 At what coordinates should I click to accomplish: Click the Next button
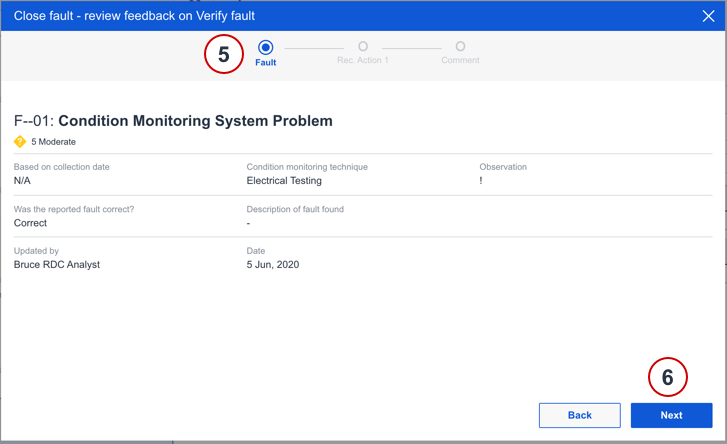(671, 415)
